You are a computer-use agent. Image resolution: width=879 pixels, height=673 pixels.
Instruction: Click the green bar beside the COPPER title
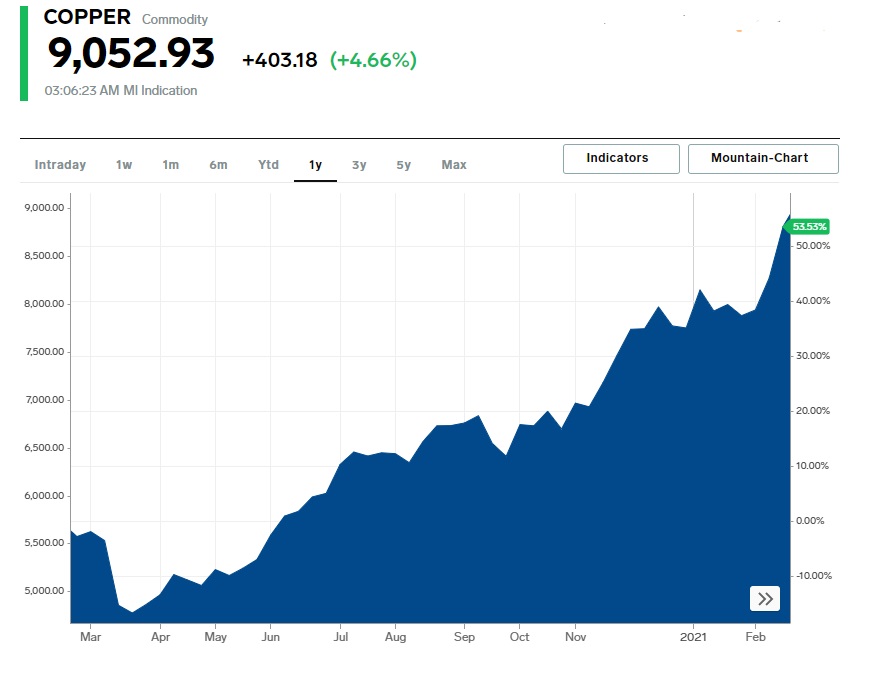[x=24, y=54]
